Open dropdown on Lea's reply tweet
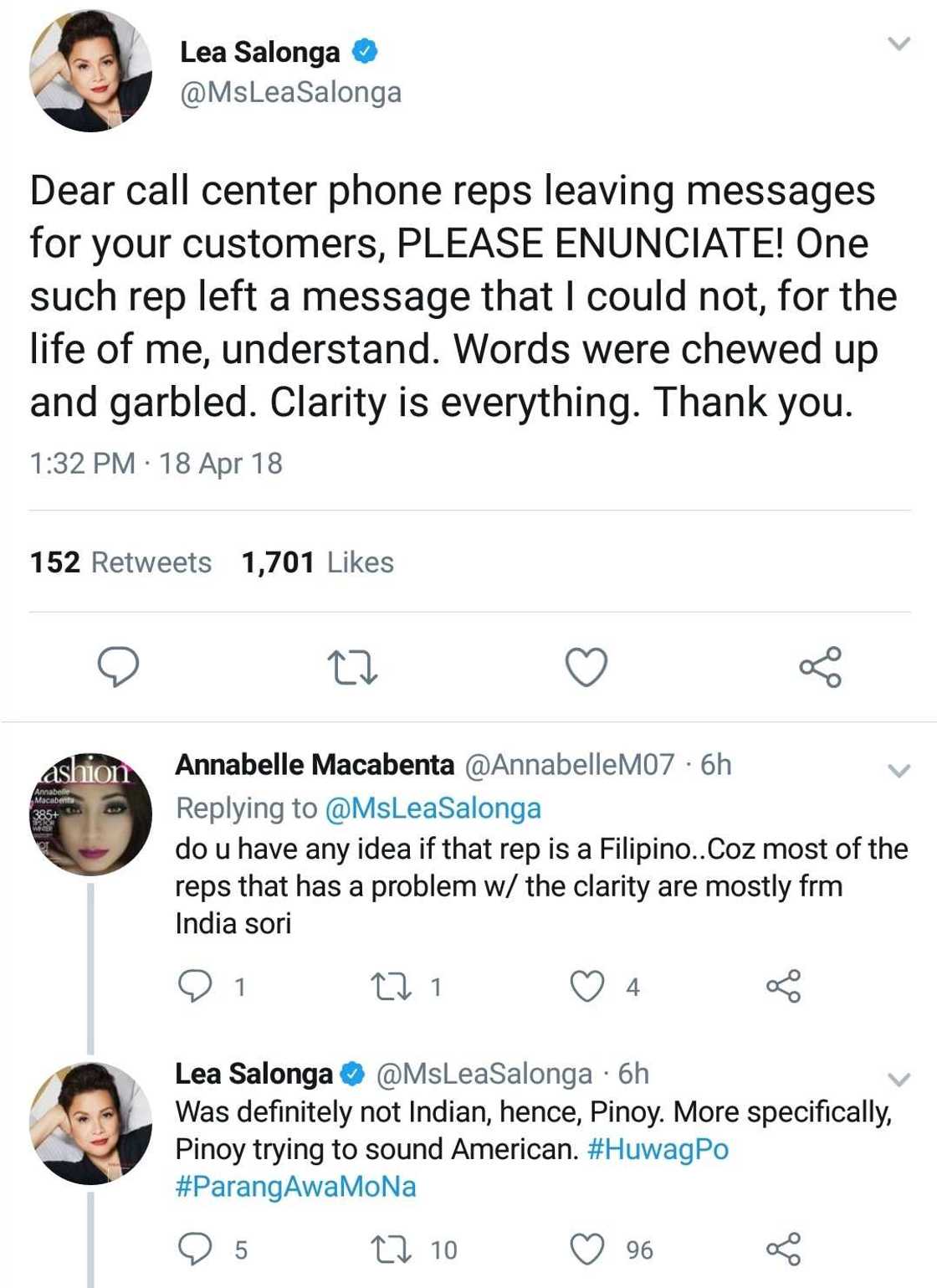This screenshot has height=1288, width=937. tap(899, 1078)
